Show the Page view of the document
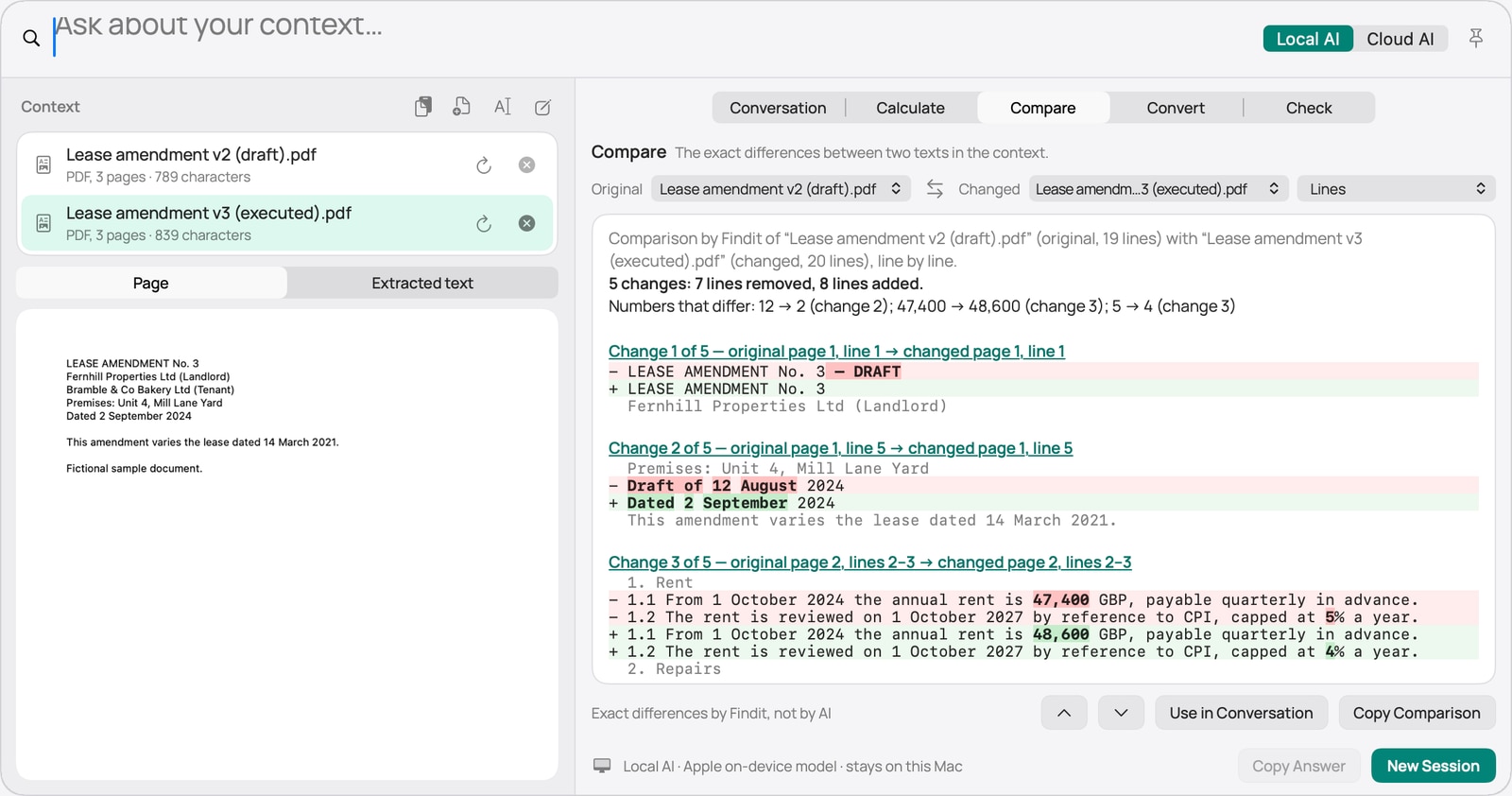 click(x=151, y=283)
